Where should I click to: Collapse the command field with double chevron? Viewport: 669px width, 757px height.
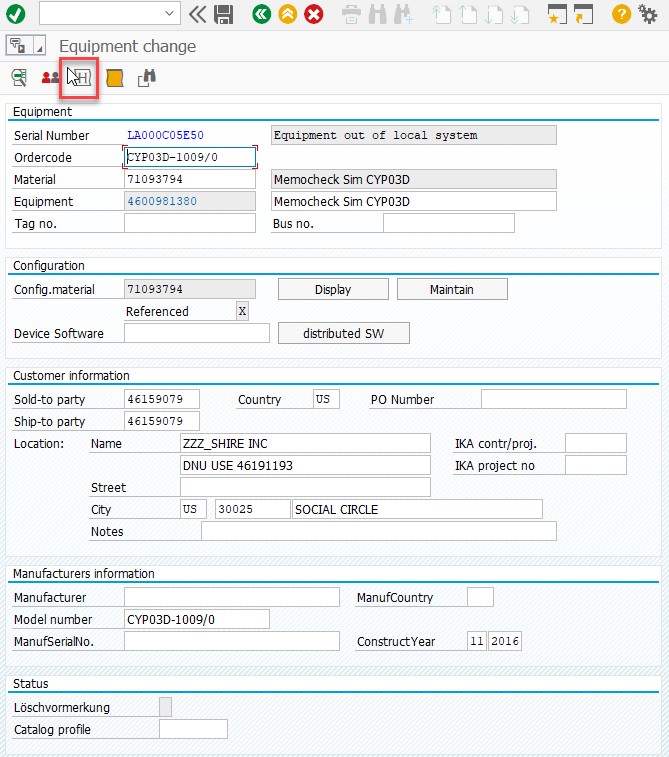[x=197, y=14]
